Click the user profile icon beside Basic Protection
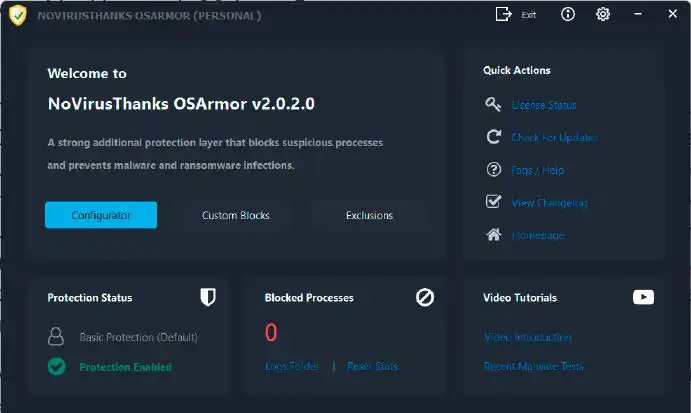The height and width of the screenshot is (413, 691). [x=56, y=337]
